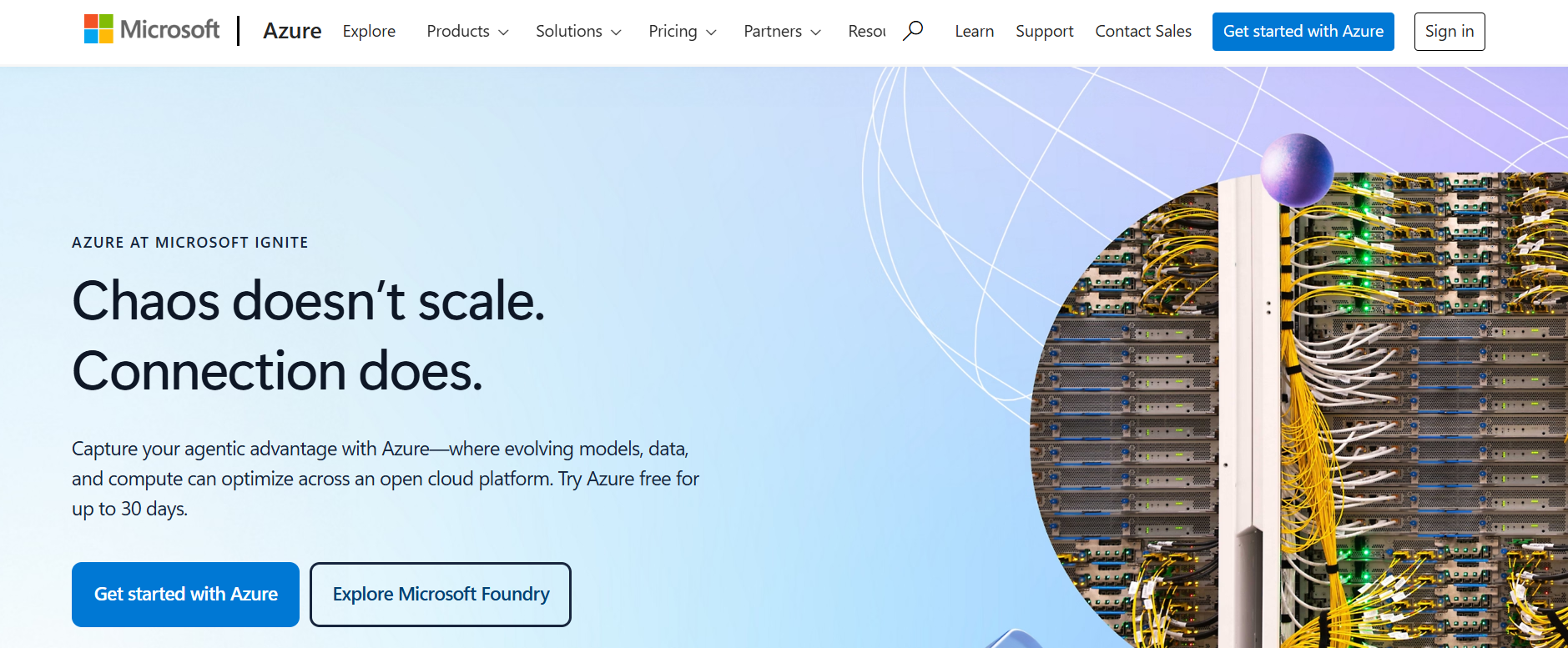This screenshot has width=1568, height=648.
Task: Click the server rack hero image
Action: coord(1298,410)
